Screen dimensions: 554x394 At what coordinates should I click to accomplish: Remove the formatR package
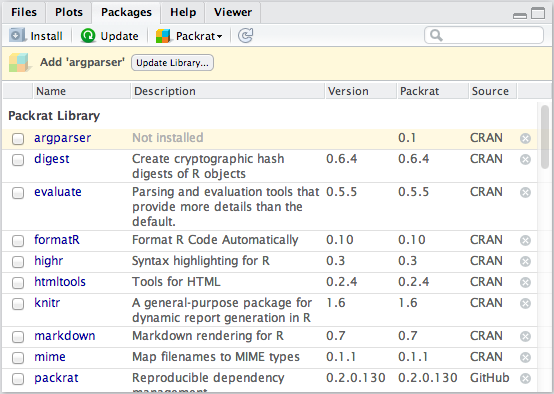click(x=525, y=240)
